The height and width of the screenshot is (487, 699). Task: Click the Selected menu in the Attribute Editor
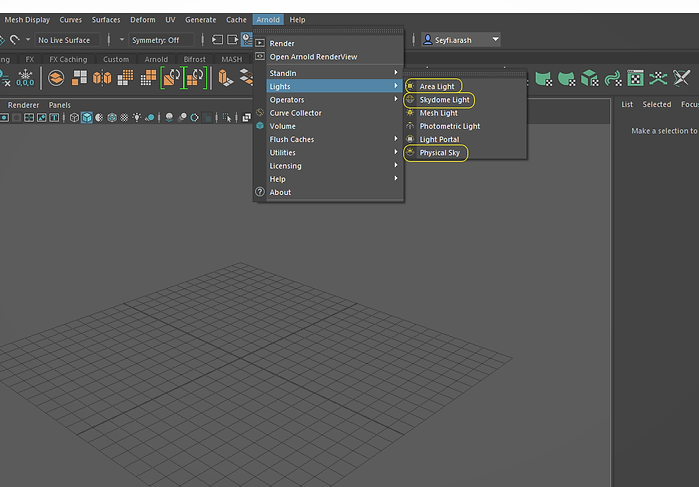click(657, 104)
